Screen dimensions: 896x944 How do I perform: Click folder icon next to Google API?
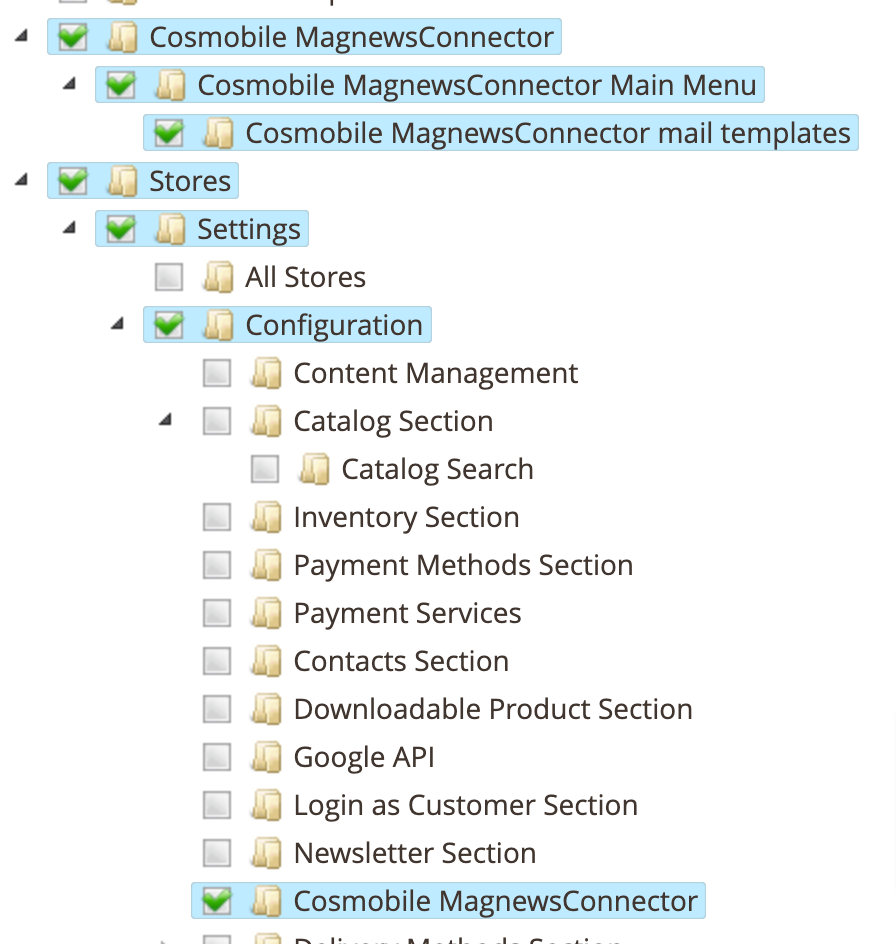[266, 758]
